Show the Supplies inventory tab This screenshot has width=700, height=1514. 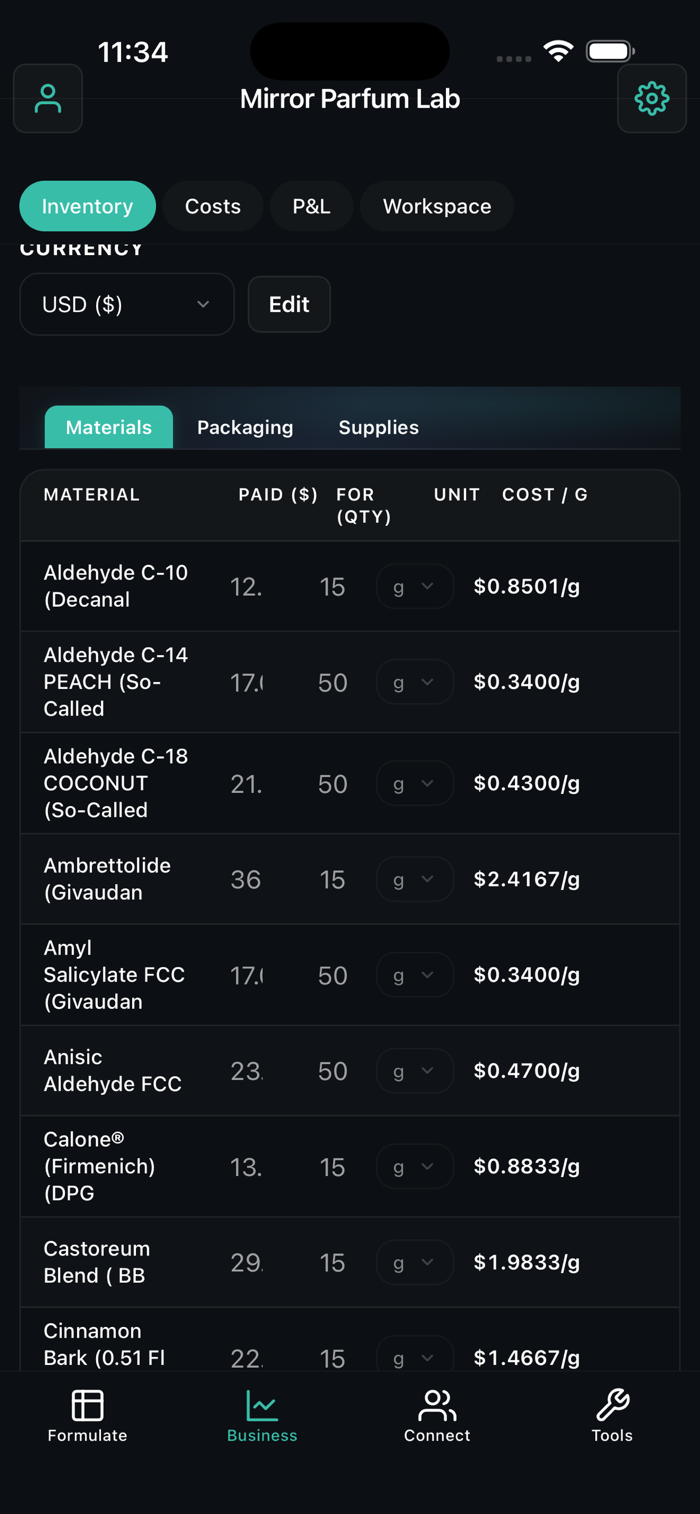(x=378, y=427)
